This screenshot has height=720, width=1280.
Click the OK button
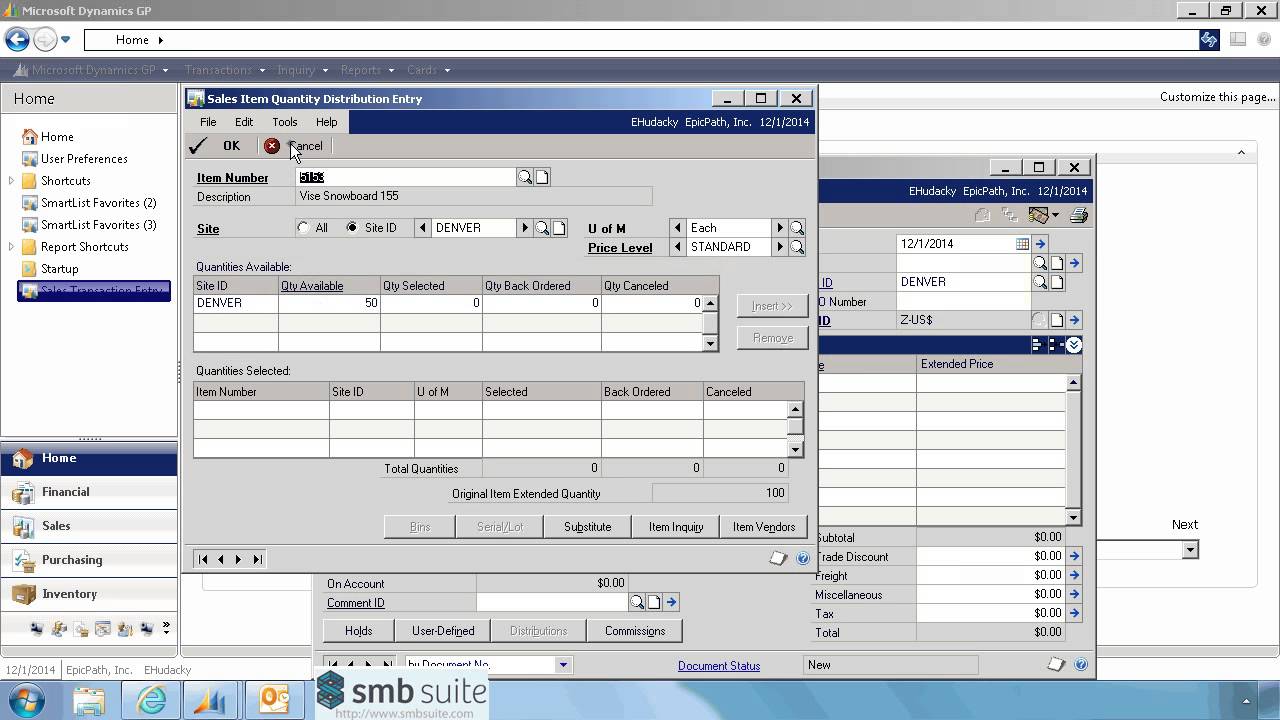coord(217,146)
